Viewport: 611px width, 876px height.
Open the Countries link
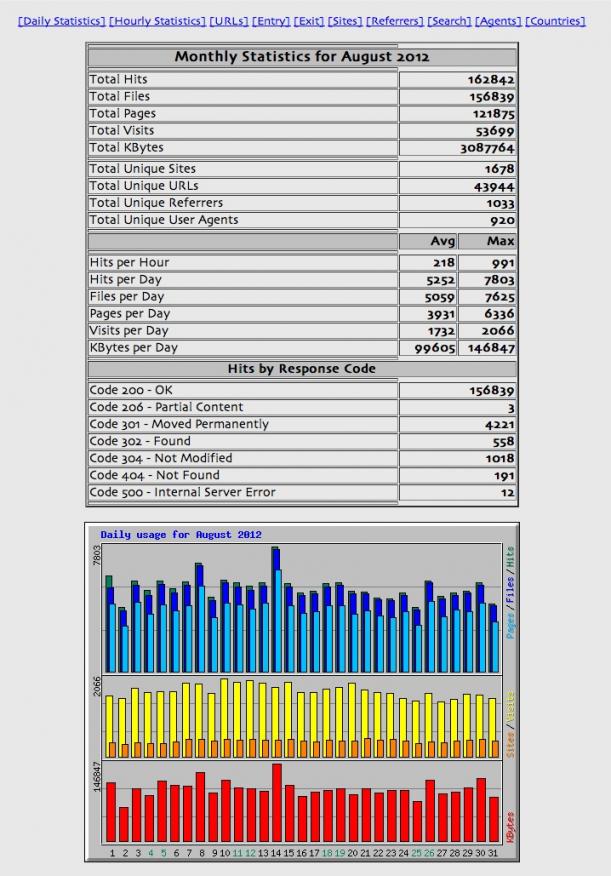555,21
